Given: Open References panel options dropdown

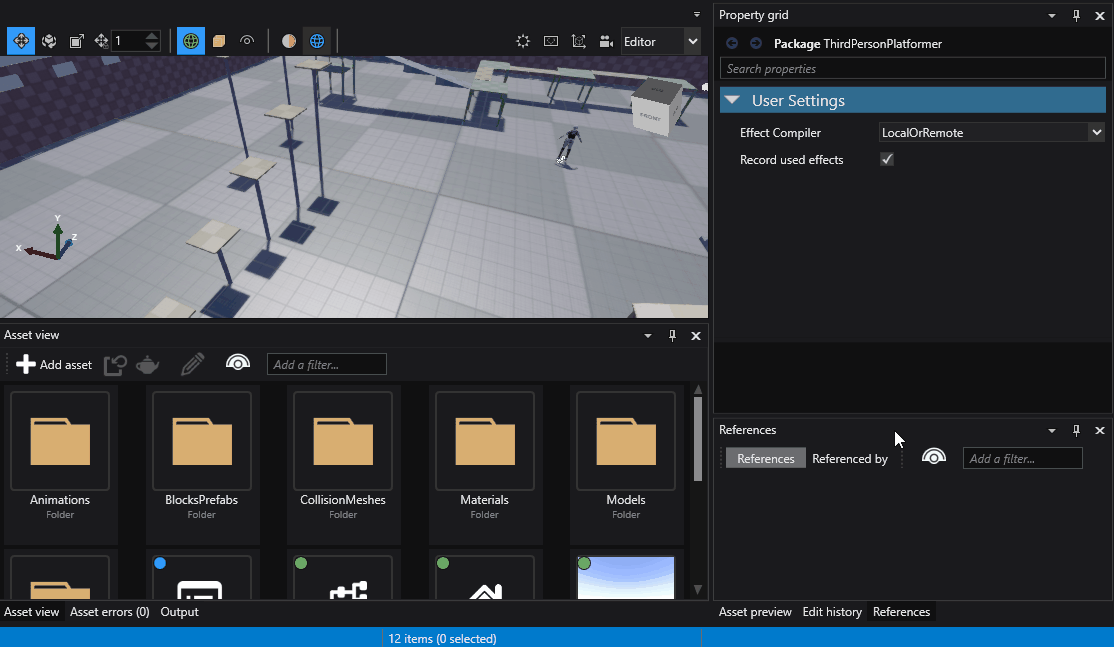Looking at the screenshot, I should point(1052,430).
